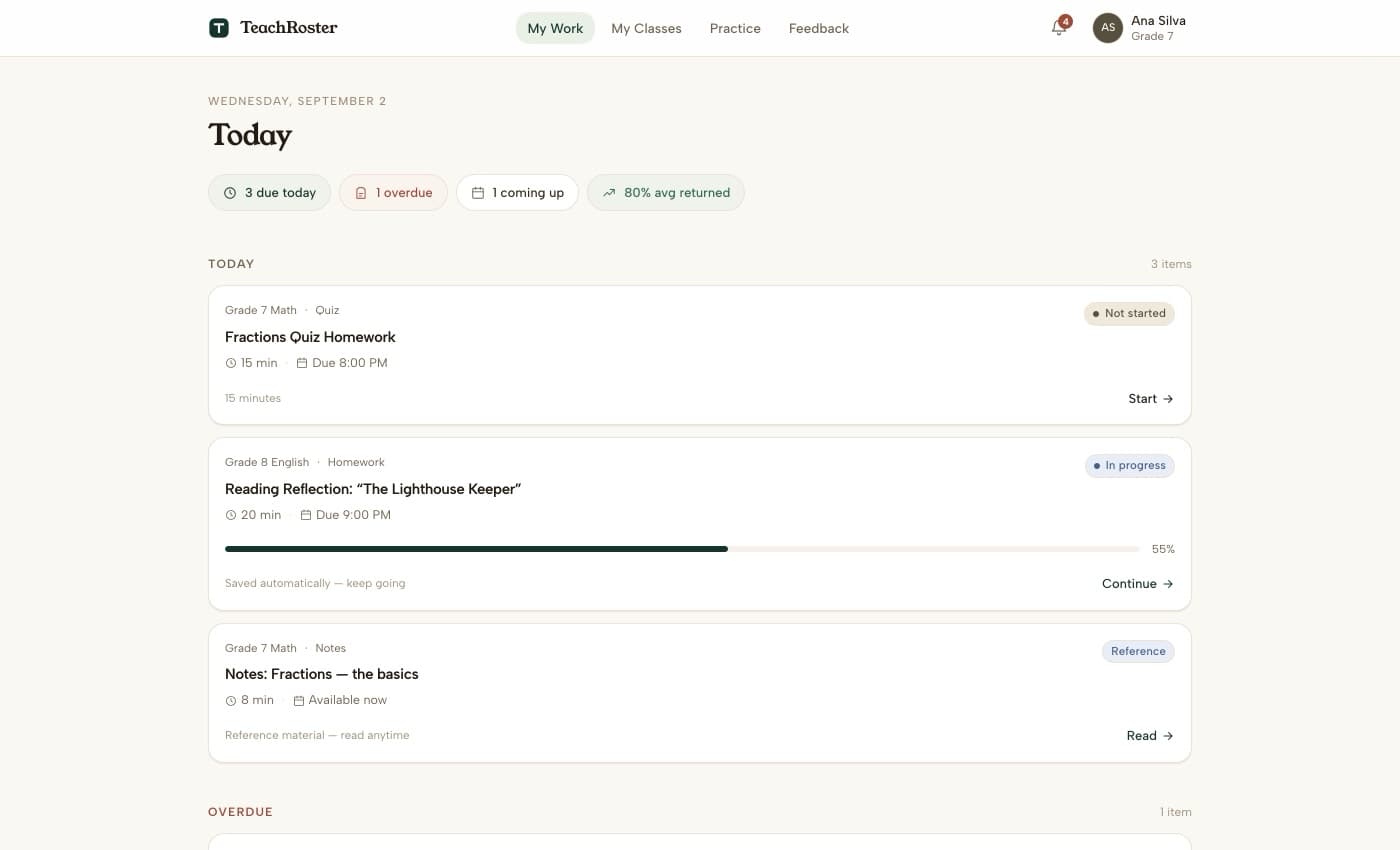
Task: Click the calendar icon beside 'Due 9:00 PM'
Action: pyautogui.click(x=306, y=515)
